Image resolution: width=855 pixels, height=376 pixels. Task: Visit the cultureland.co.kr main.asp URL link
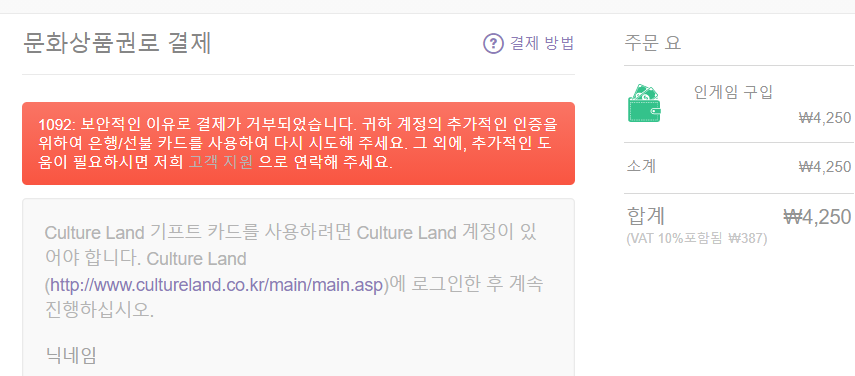coord(216,285)
